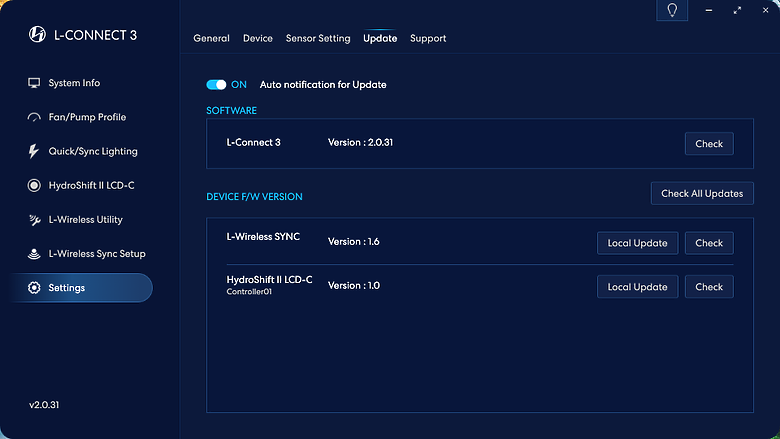780x439 pixels.
Task: Check L-Wireless SYNC firmware update
Action: coord(709,243)
